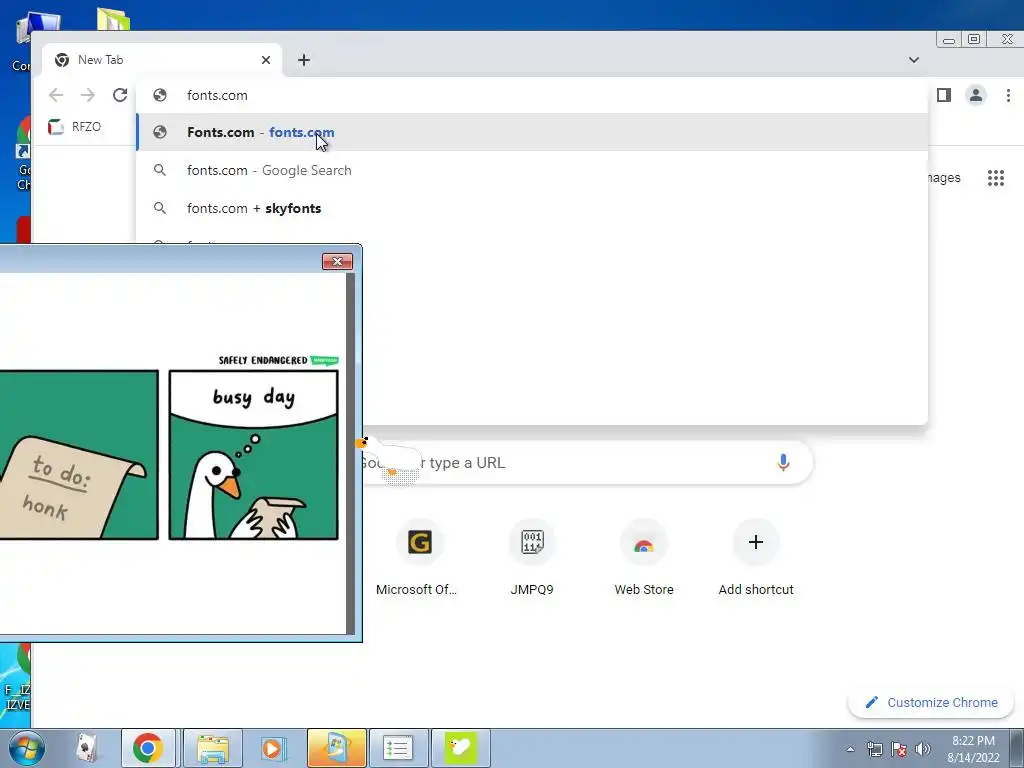Open the Chrome three-dot menu
The image size is (1024, 768).
[x=1008, y=95]
